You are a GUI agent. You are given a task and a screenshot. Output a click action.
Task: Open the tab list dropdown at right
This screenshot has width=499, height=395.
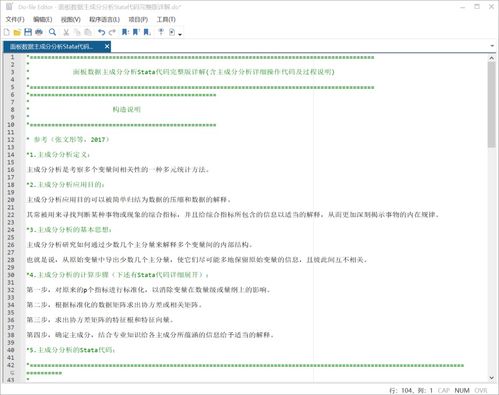(492, 46)
